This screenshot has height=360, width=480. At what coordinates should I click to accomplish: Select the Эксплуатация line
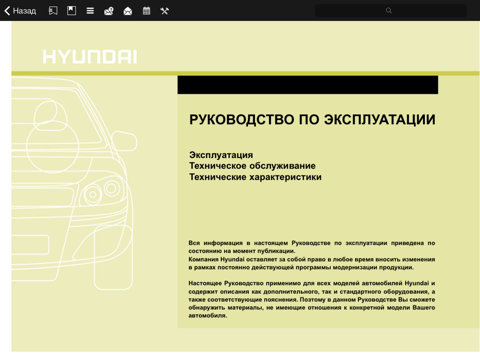[x=221, y=155]
